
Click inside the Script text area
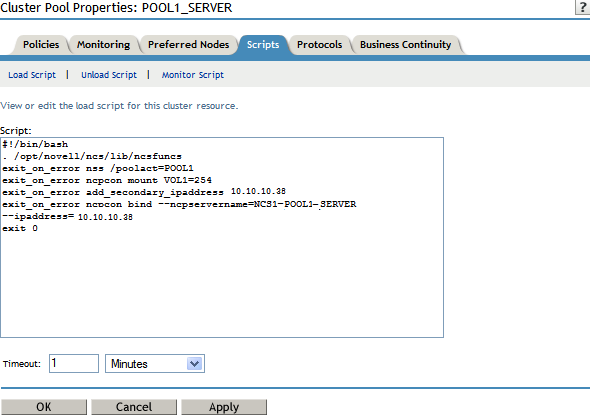point(222,237)
